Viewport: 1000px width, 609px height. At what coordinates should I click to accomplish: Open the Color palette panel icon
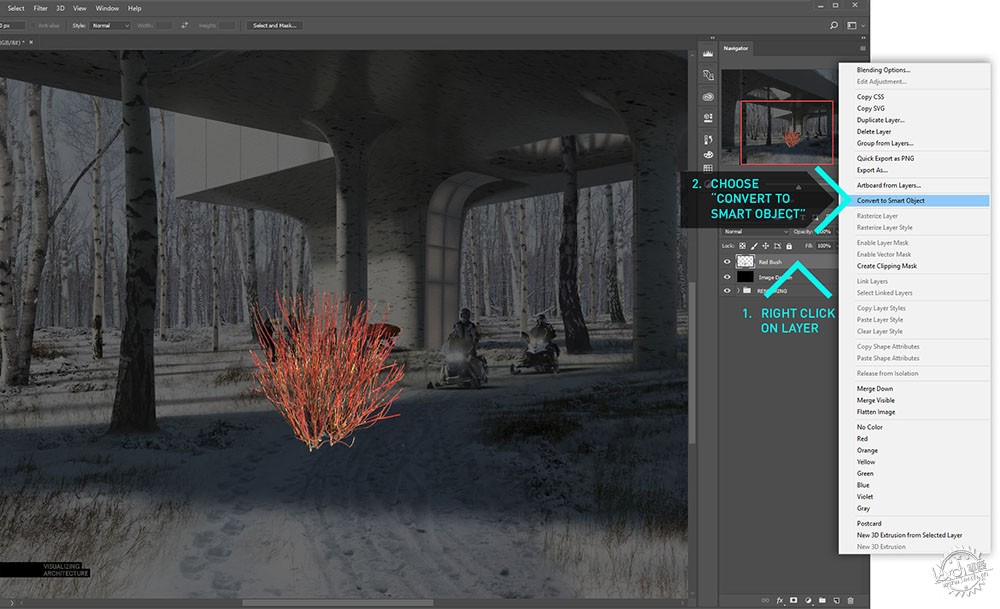708,154
